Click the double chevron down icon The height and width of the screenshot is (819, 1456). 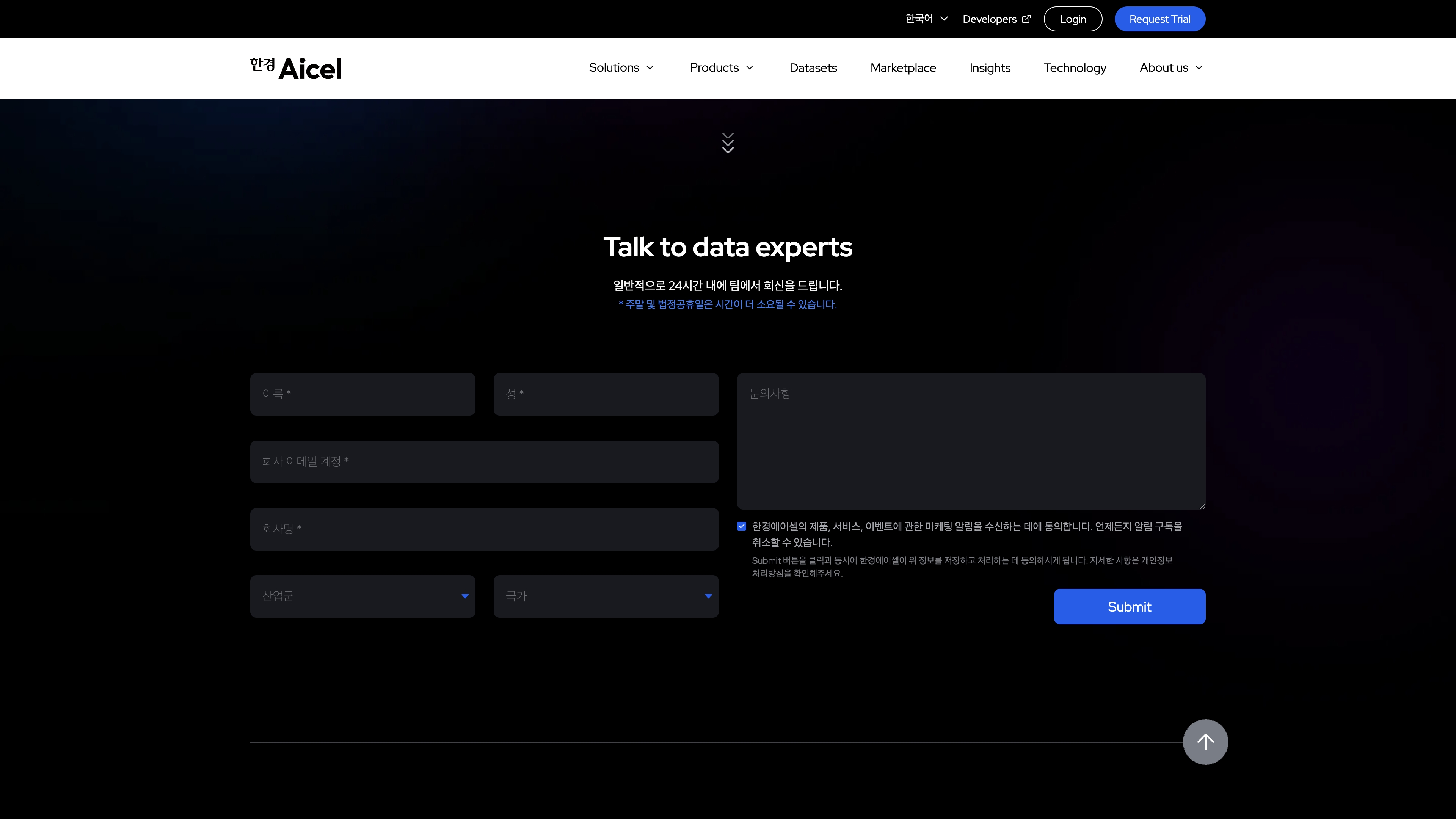728,143
